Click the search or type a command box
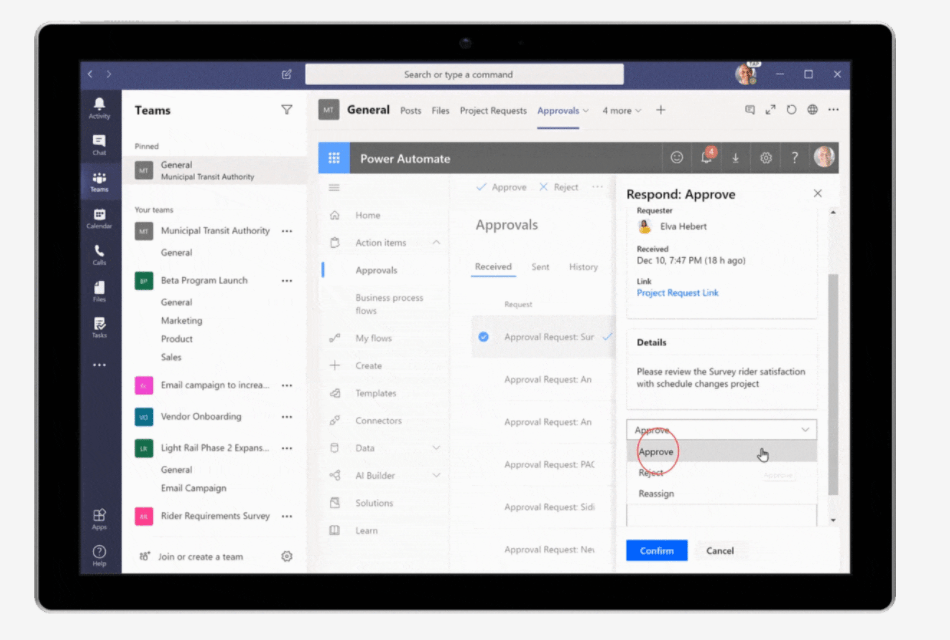Image resolution: width=950 pixels, height=640 pixels. pyautogui.click(x=464, y=75)
